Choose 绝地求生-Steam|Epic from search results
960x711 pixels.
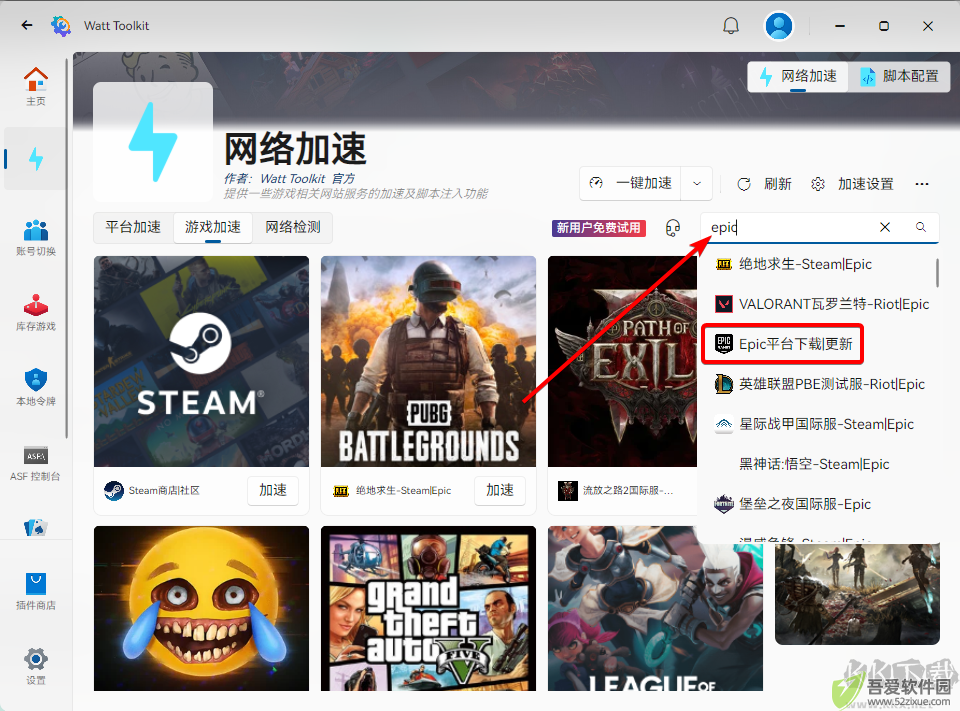tap(817, 264)
